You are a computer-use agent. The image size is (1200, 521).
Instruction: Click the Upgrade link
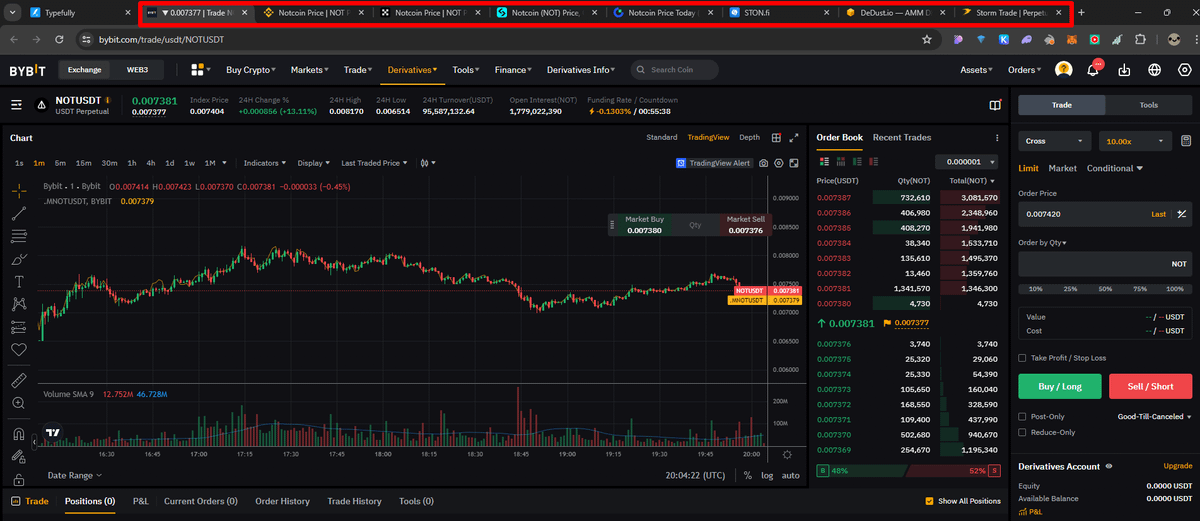coord(1177,467)
